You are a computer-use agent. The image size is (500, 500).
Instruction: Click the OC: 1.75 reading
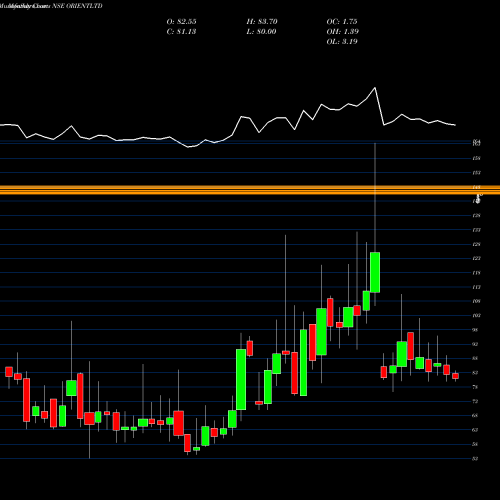click(342, 22)
